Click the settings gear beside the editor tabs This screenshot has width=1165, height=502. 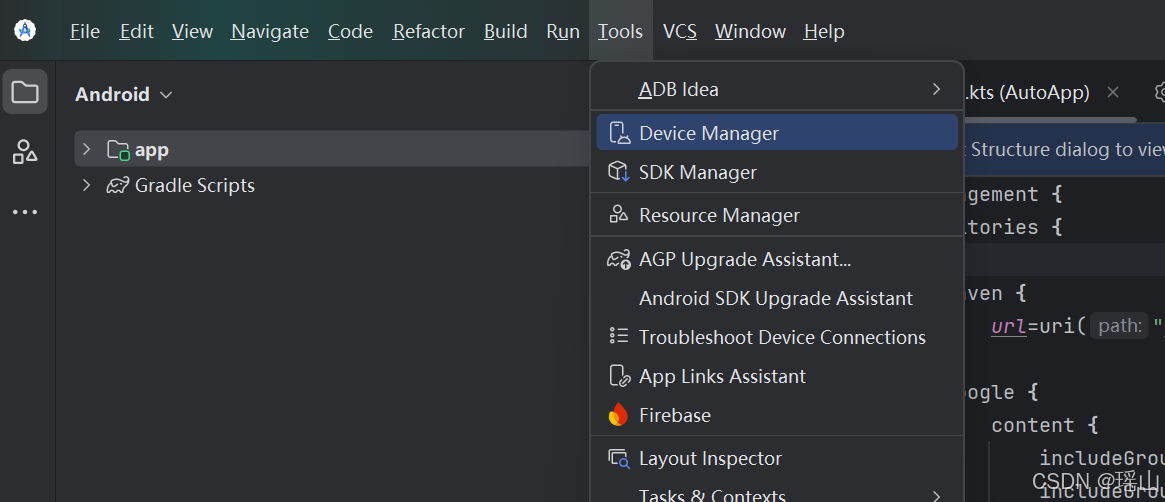tap(1159, 92)
